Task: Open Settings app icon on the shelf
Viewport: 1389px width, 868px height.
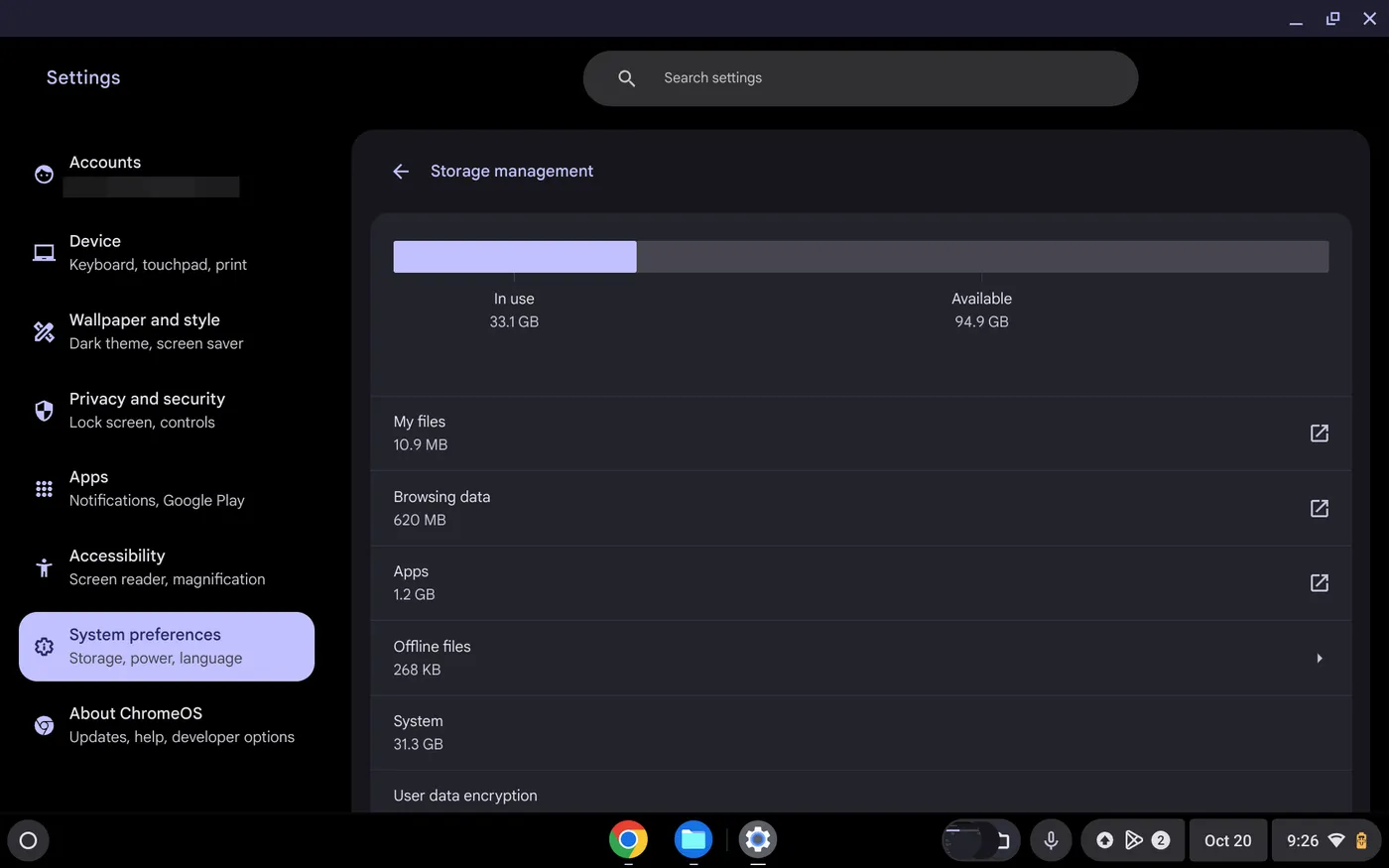Action: pyautogui.click(x=758, y=839)
